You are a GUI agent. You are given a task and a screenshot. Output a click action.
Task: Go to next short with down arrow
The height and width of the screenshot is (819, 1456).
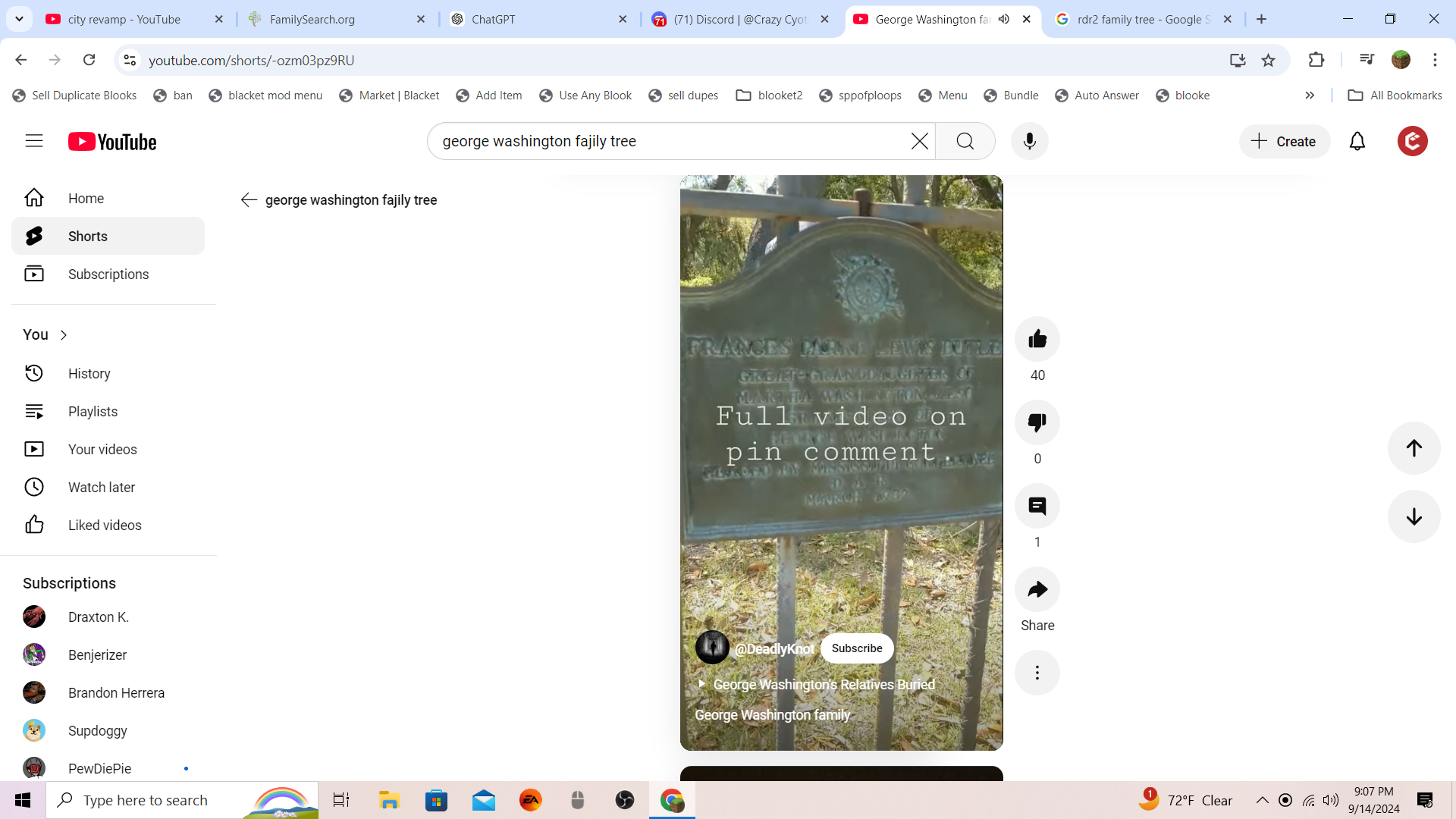1414,516
